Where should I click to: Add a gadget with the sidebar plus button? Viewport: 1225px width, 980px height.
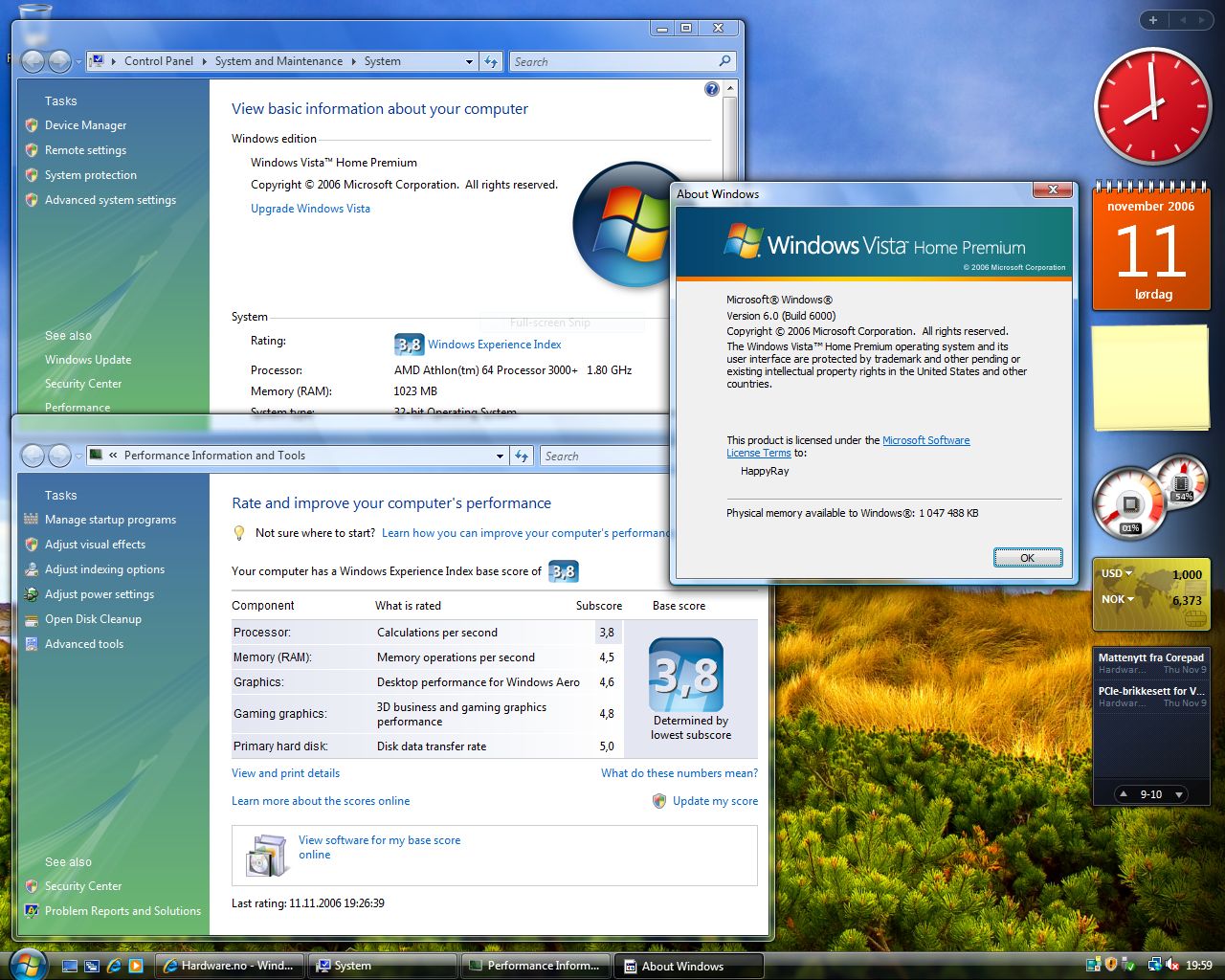tap(1153, 20)
